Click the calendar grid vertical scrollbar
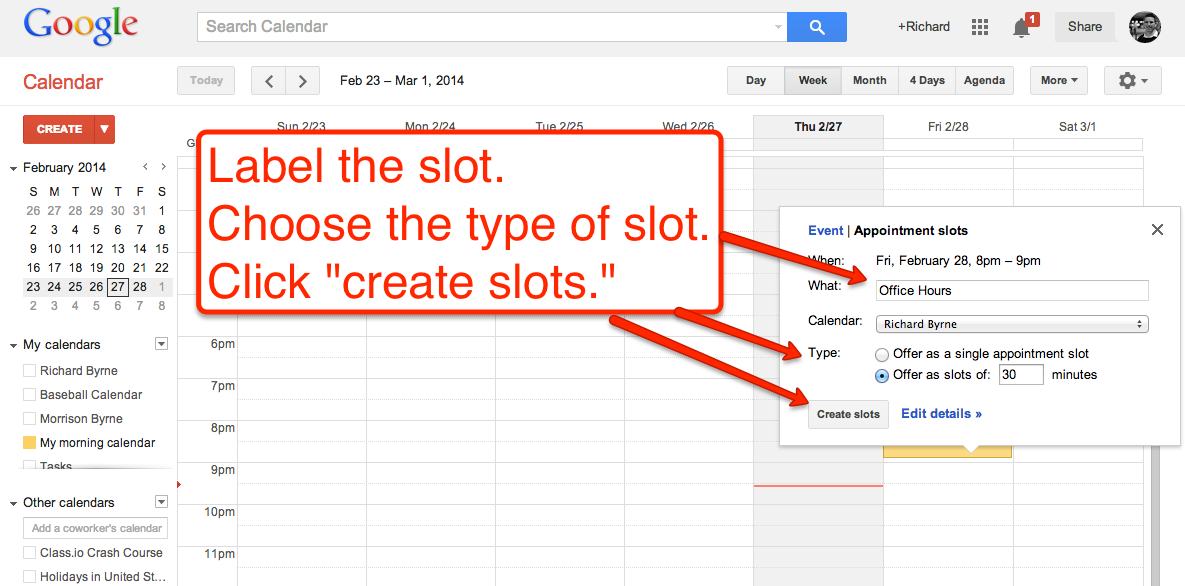 pos(1156,514)
